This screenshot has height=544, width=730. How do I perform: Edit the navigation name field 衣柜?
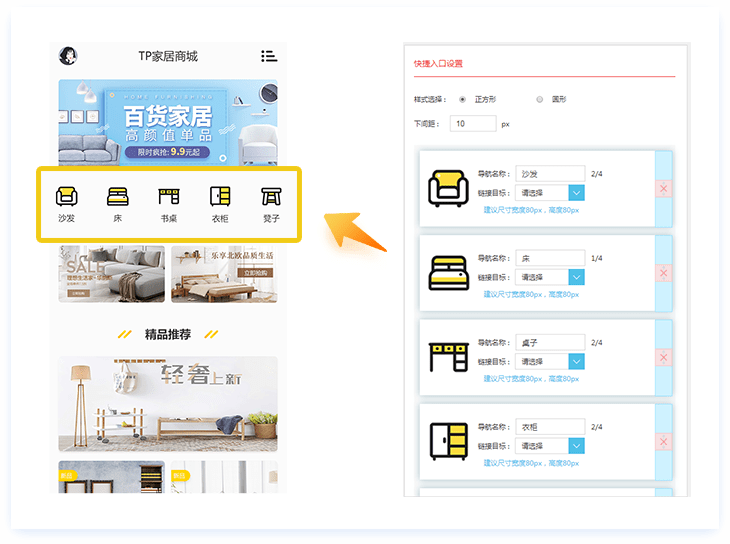pos(550,427)
